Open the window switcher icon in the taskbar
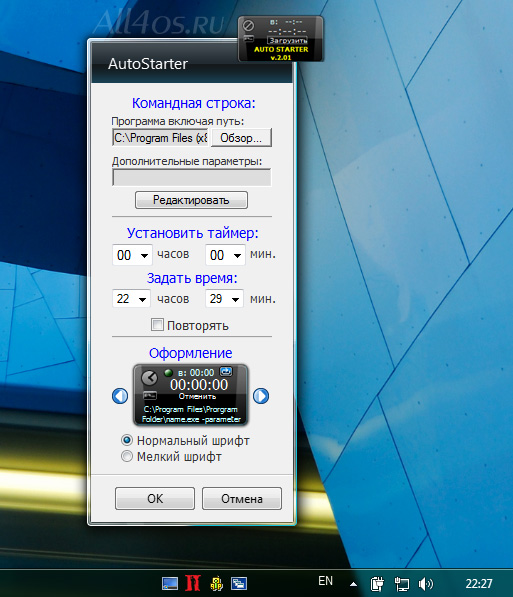This screenshot has height=597, width=513. click(239, 583)
